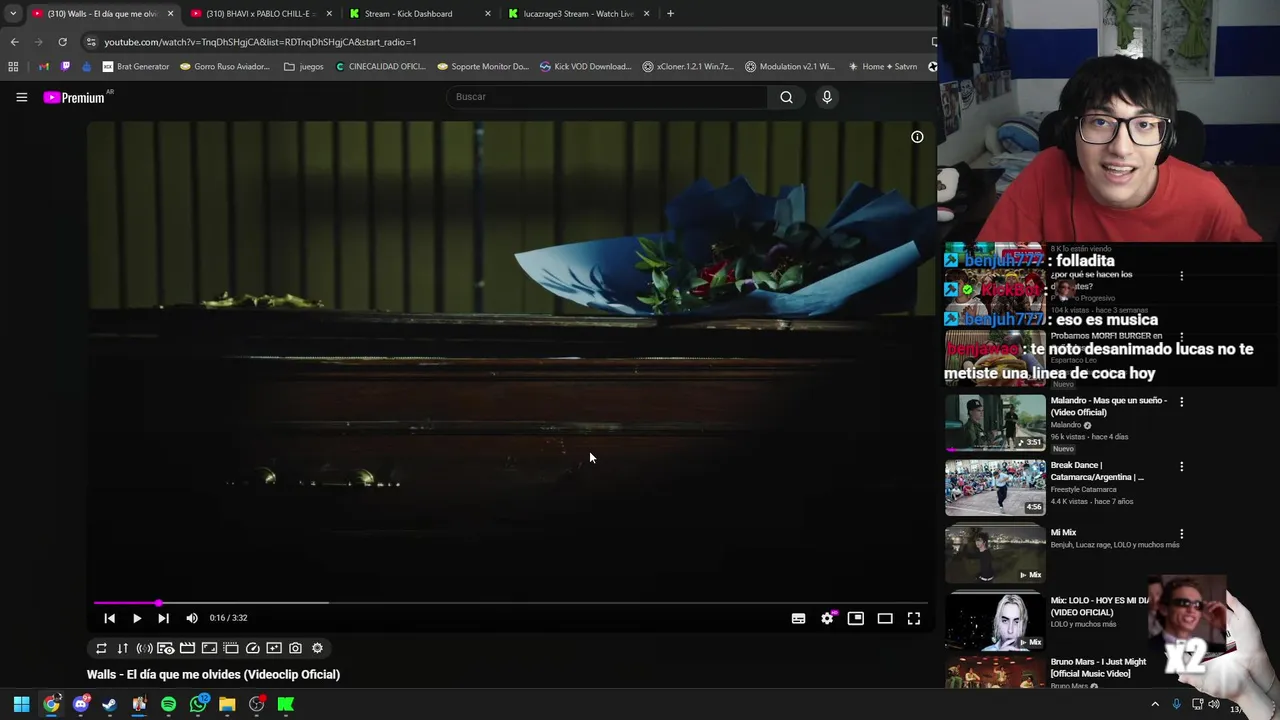Click the list-with-eye icon in extension toolbar
The width and height of the screenshot is (1280, 720).
[x=166, y=648]
